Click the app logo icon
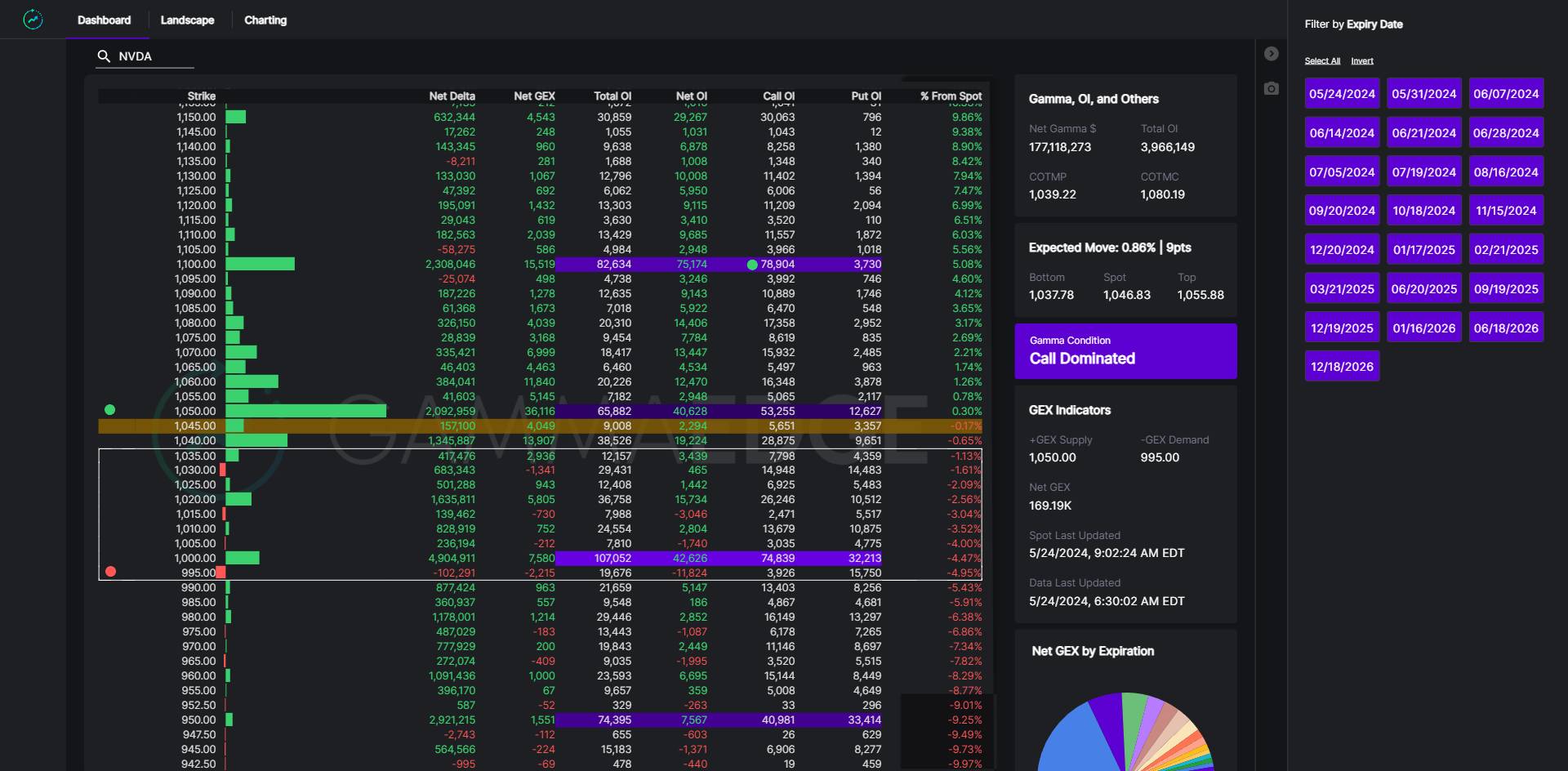This screenshot has height=771, width=1568. point(33,20)
